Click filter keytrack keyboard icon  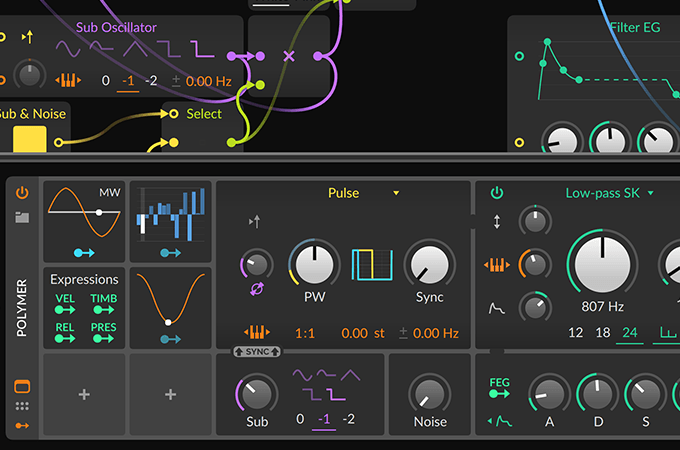click(x=497, y=264)
